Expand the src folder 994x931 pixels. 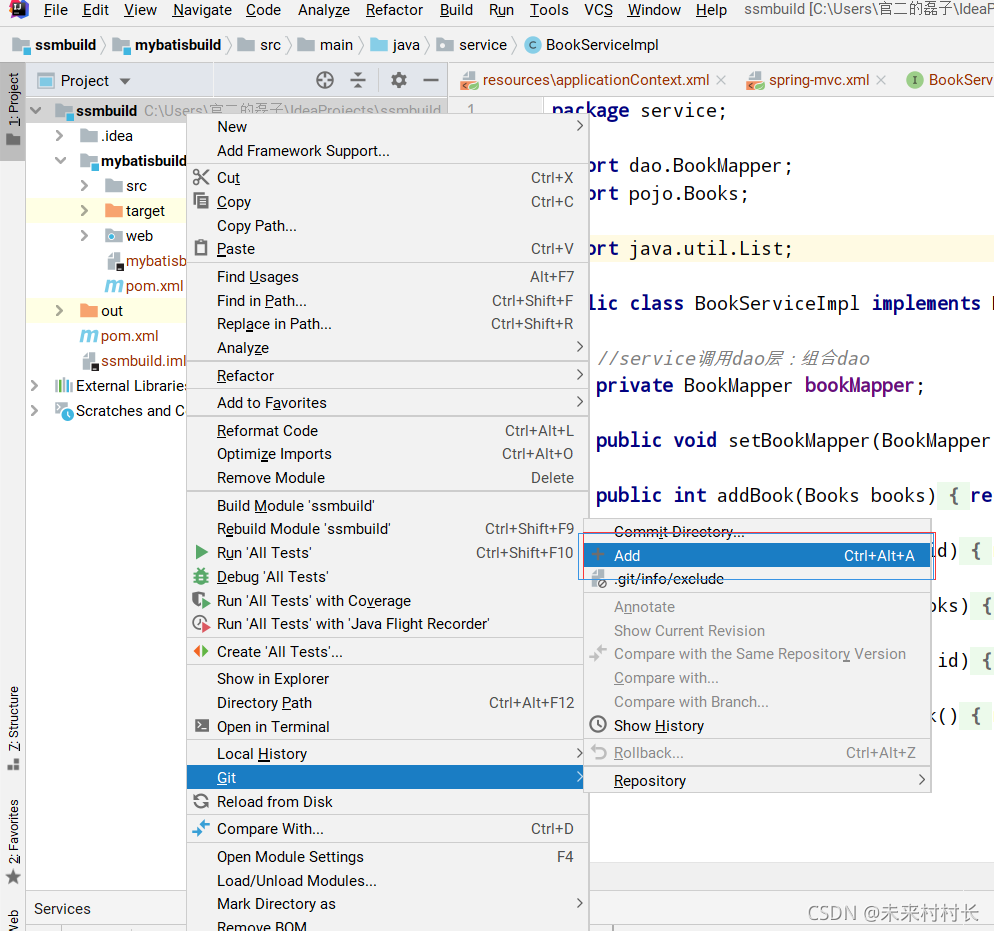click(84, 185)
